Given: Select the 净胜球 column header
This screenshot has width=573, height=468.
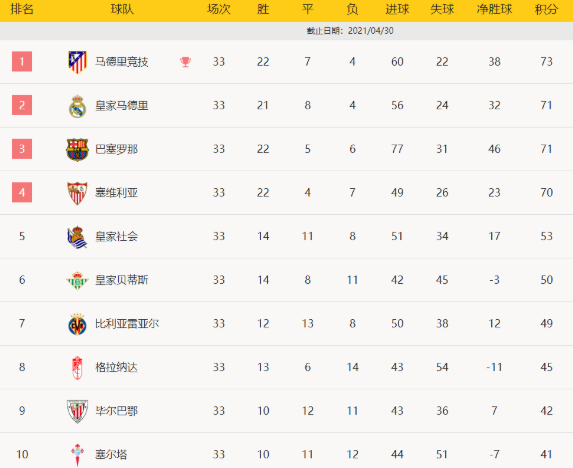Looking at the screenshot, I should pos(494,9).
